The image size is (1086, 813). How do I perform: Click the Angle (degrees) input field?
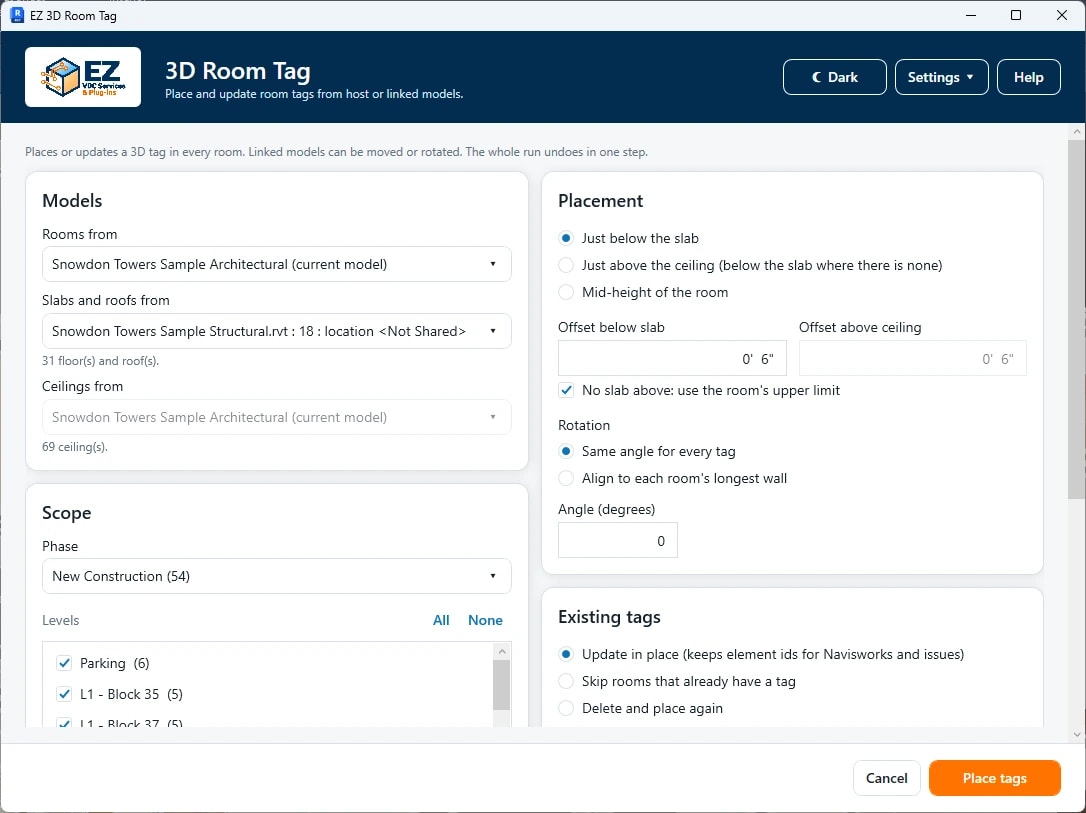618,540
